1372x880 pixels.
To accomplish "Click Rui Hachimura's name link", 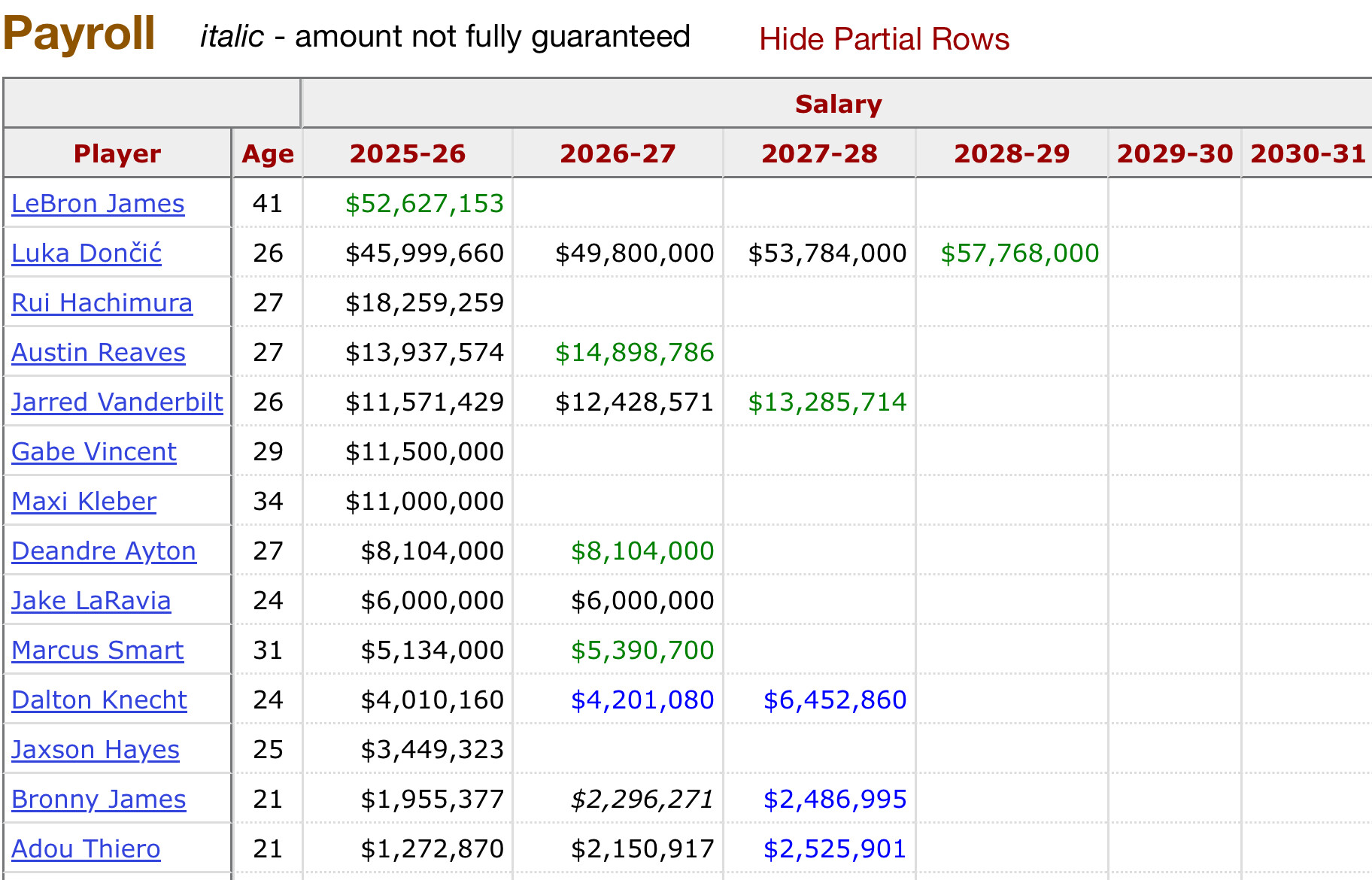I will 102,303.
